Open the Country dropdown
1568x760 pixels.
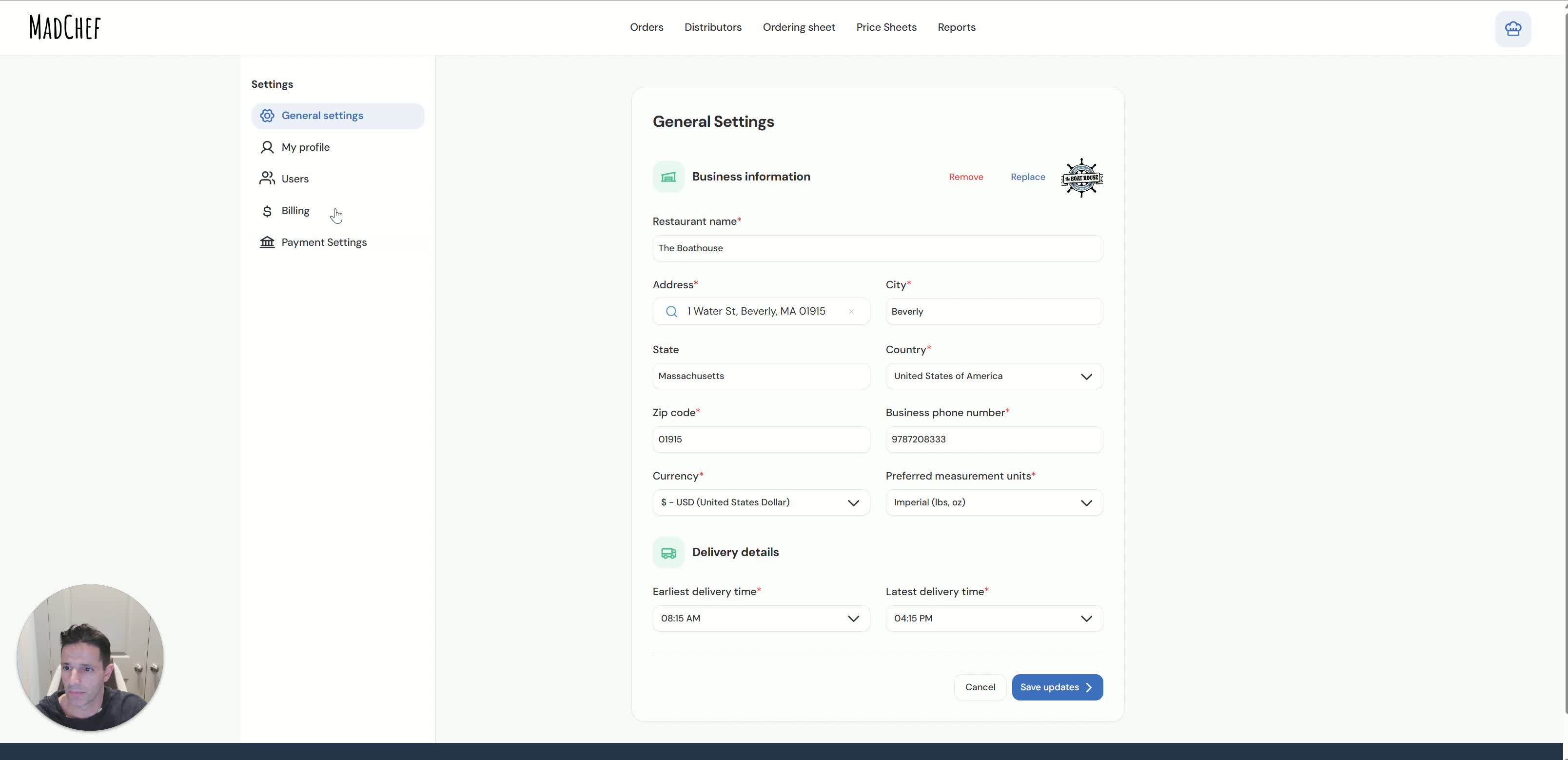point(994,377)
